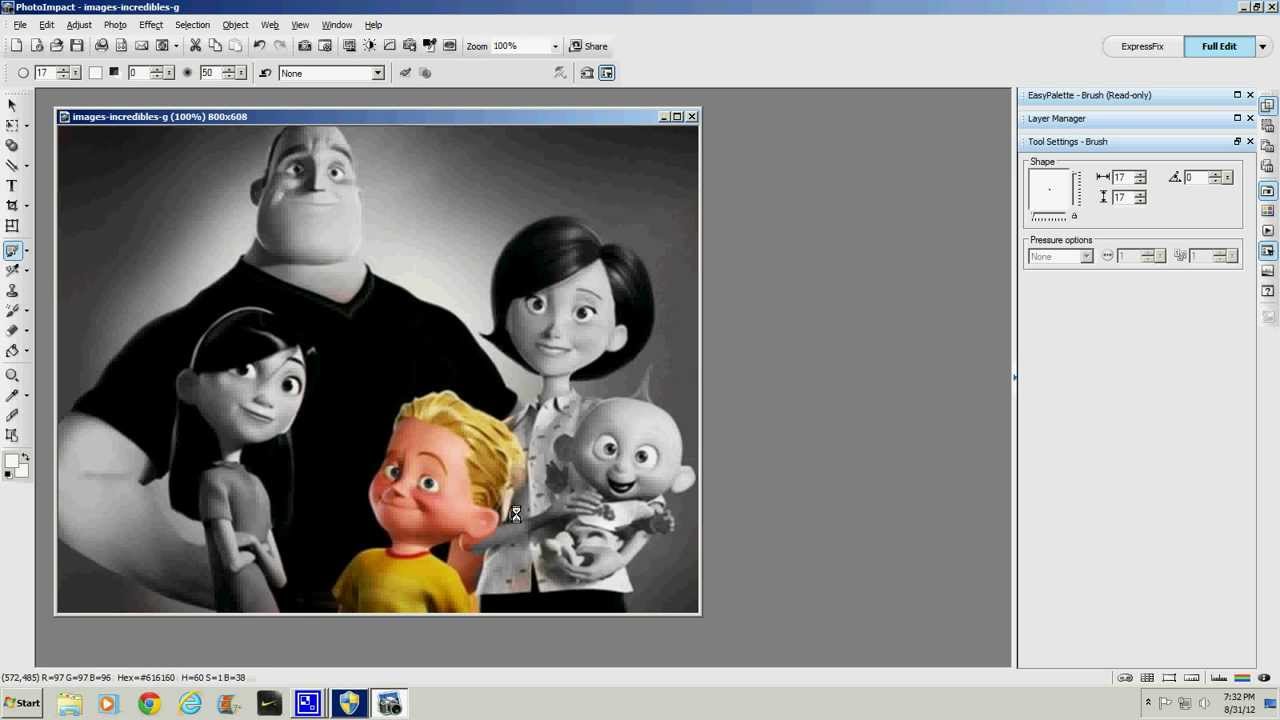This screenshot has width=1280, height=720.
Task: Click the New image icon
Action: click(x=17, y=46)
